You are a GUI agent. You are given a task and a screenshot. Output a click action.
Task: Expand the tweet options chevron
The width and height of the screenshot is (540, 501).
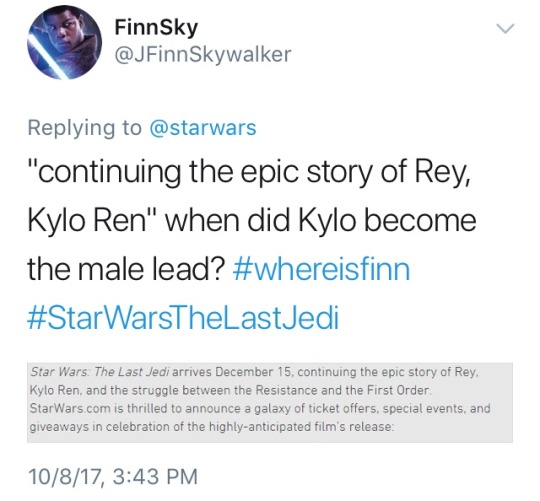(505, 28)
